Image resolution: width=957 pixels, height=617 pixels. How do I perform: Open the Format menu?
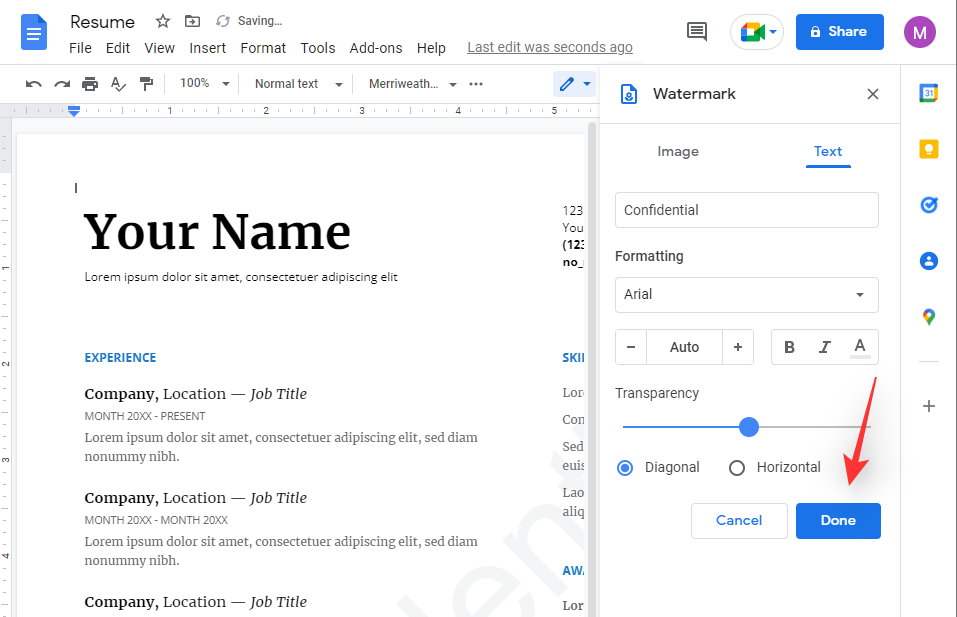click(262, 48)
